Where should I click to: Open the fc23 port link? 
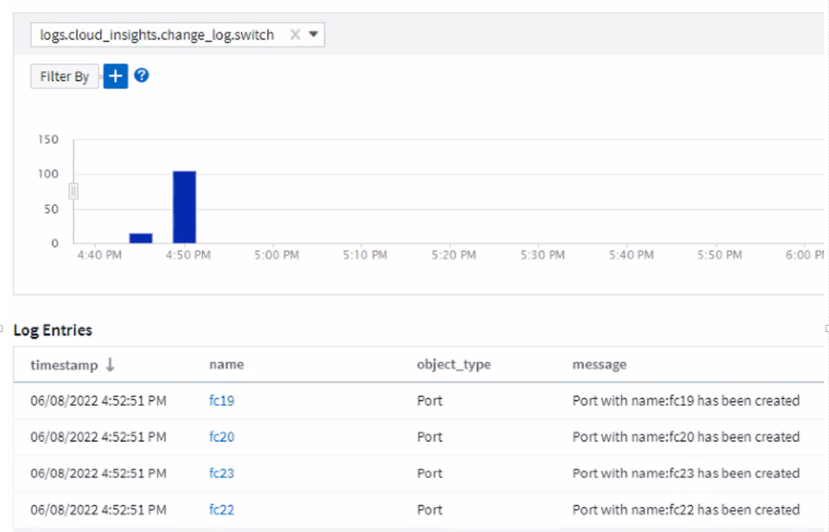(x=221, y=473)
